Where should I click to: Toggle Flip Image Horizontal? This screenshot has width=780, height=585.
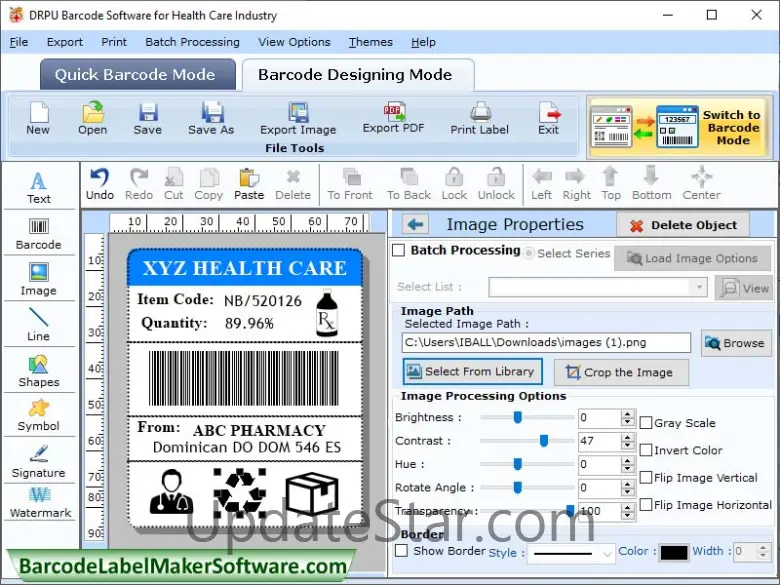click(x=646, y=505)
